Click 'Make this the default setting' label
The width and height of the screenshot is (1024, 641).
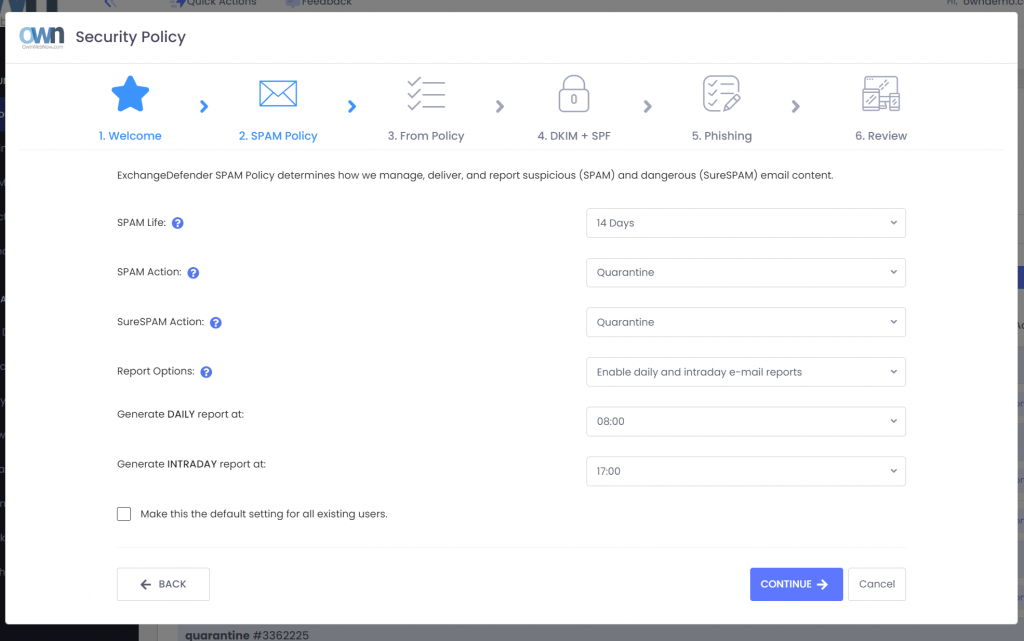pos(264,514)
